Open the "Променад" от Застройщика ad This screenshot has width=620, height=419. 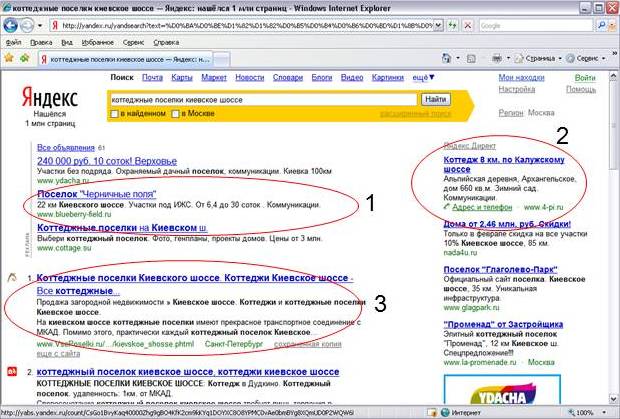[503, 324]
